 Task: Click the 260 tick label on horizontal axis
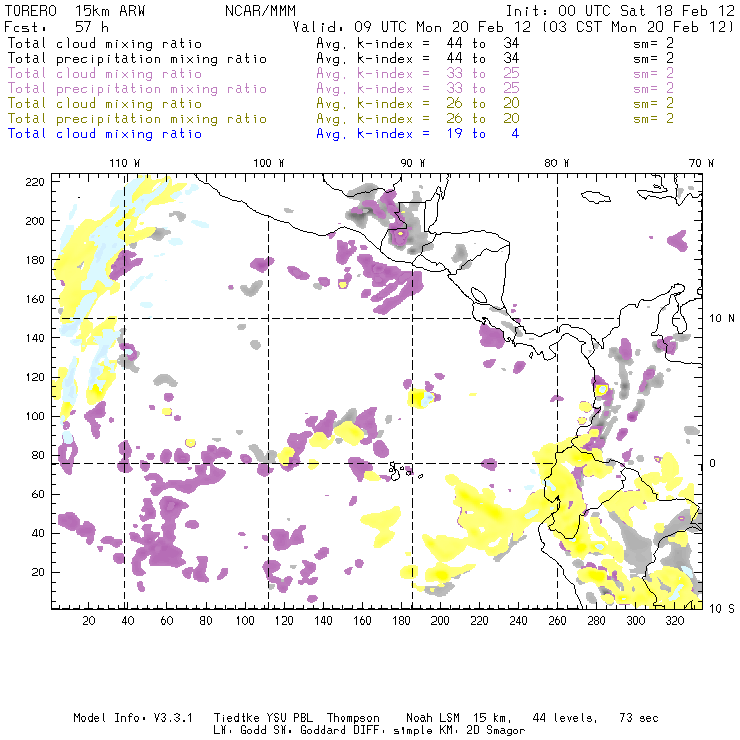557,621
